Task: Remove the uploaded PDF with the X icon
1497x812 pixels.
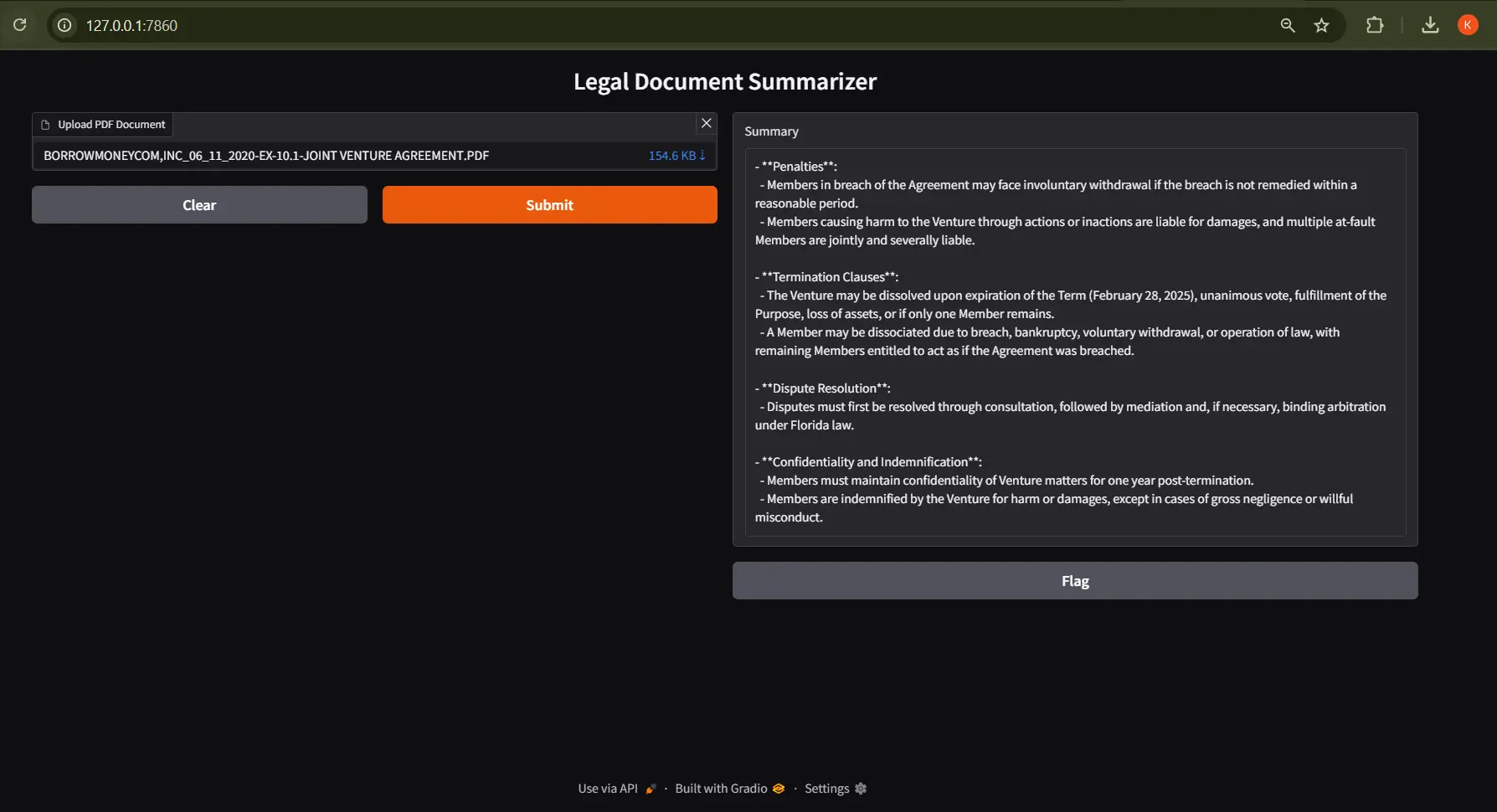Action: 707,123
